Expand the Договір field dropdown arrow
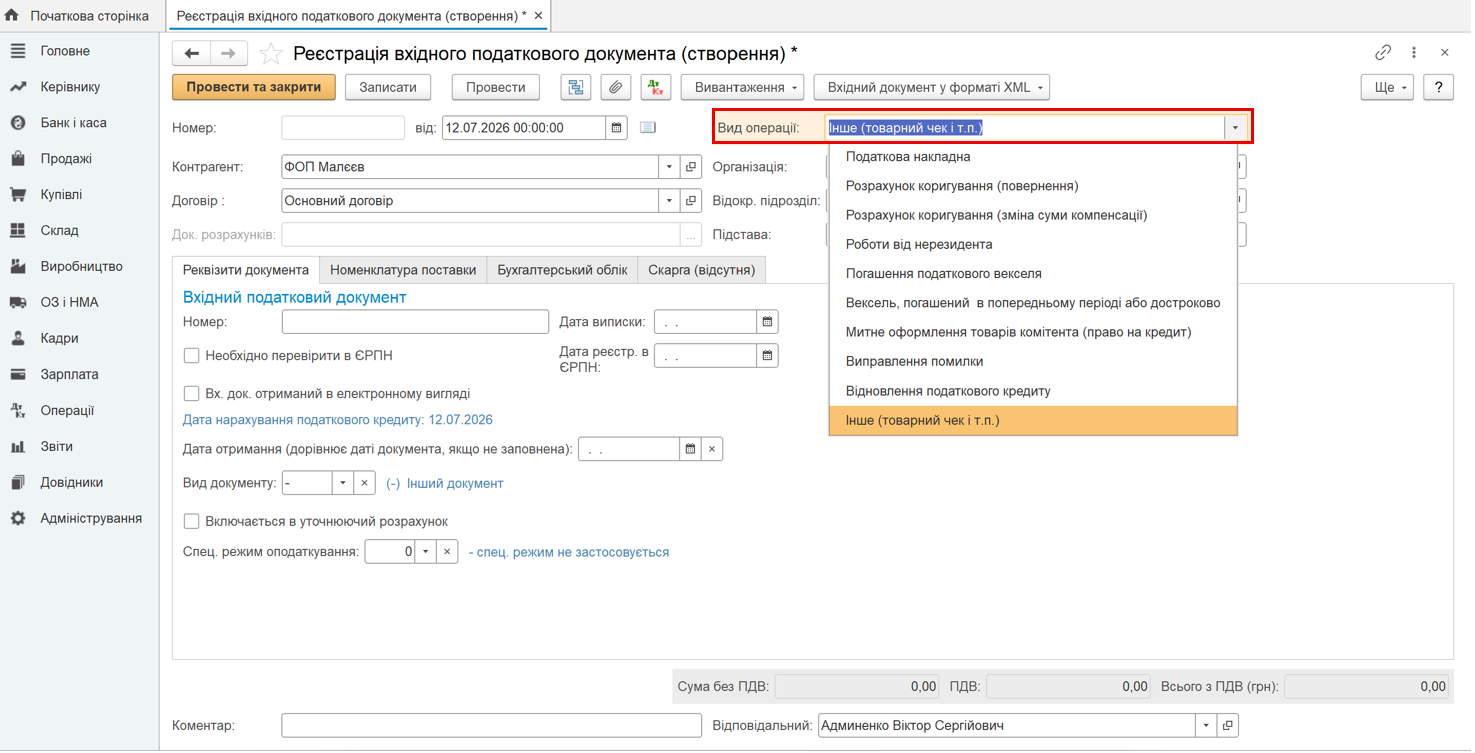Image resolution: width=1475 pixels, height=753 pixels. point(669,201)
